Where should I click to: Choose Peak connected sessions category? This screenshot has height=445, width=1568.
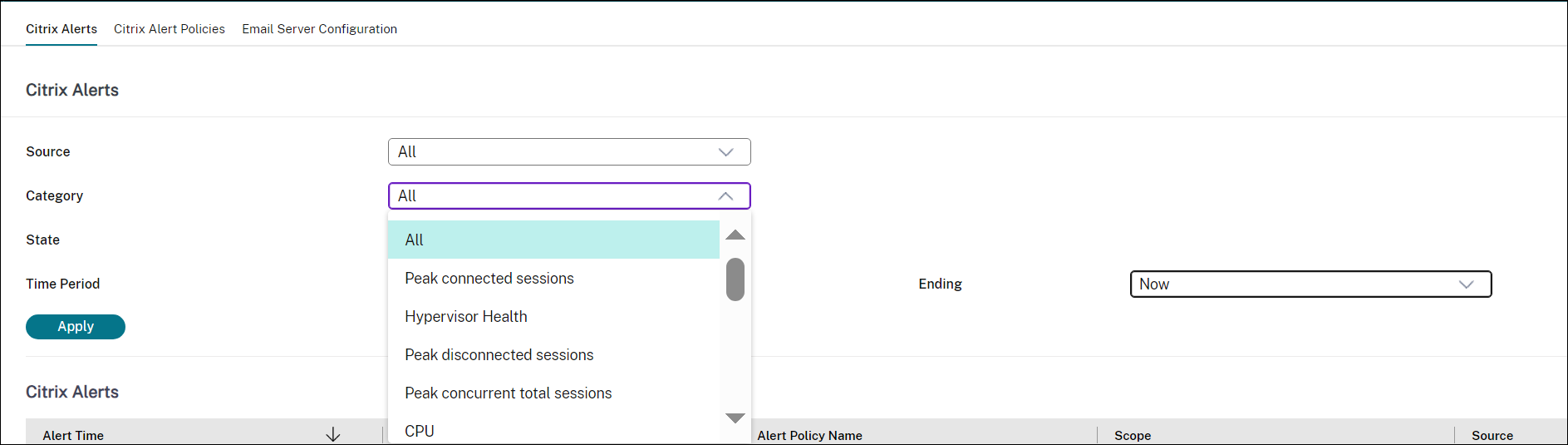tap(489, 278)
